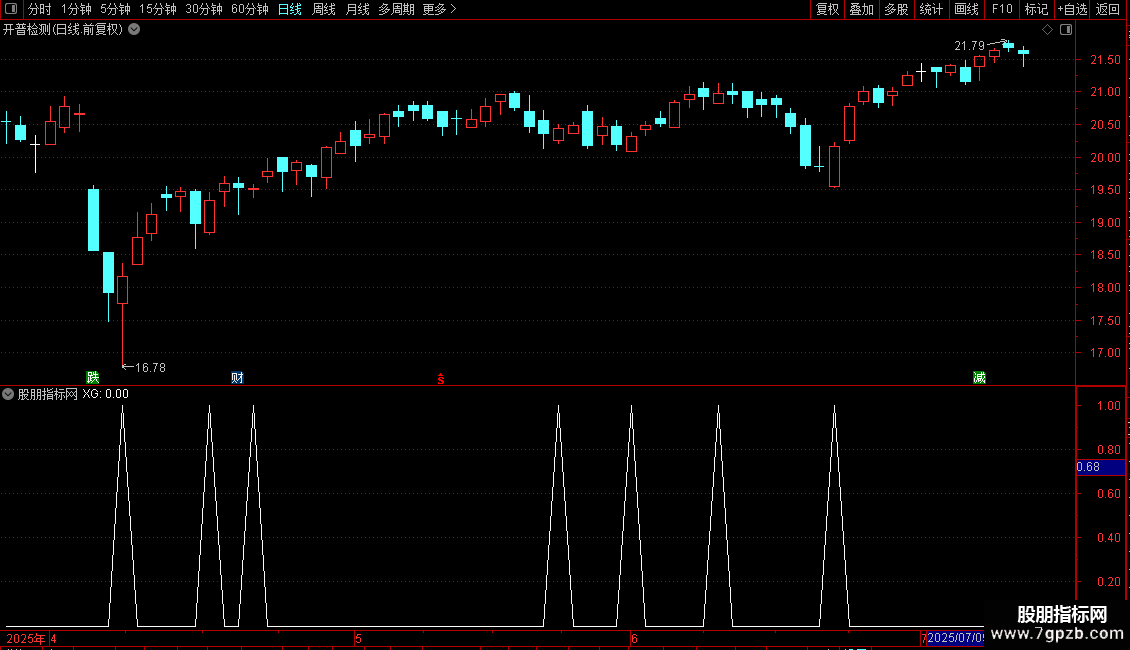This screenshot has width=1130, height=650.
Task: Select the 30分钟 period
Action: [204, 9]
